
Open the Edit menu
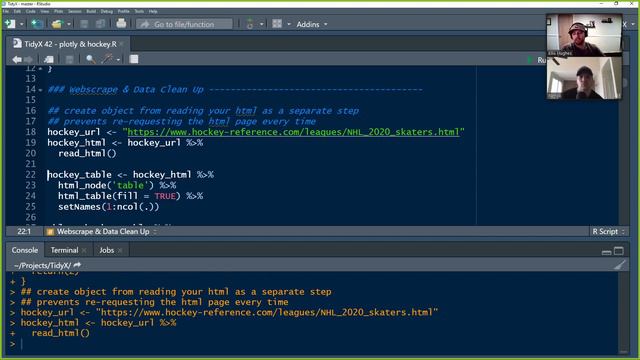coord(17,11)
